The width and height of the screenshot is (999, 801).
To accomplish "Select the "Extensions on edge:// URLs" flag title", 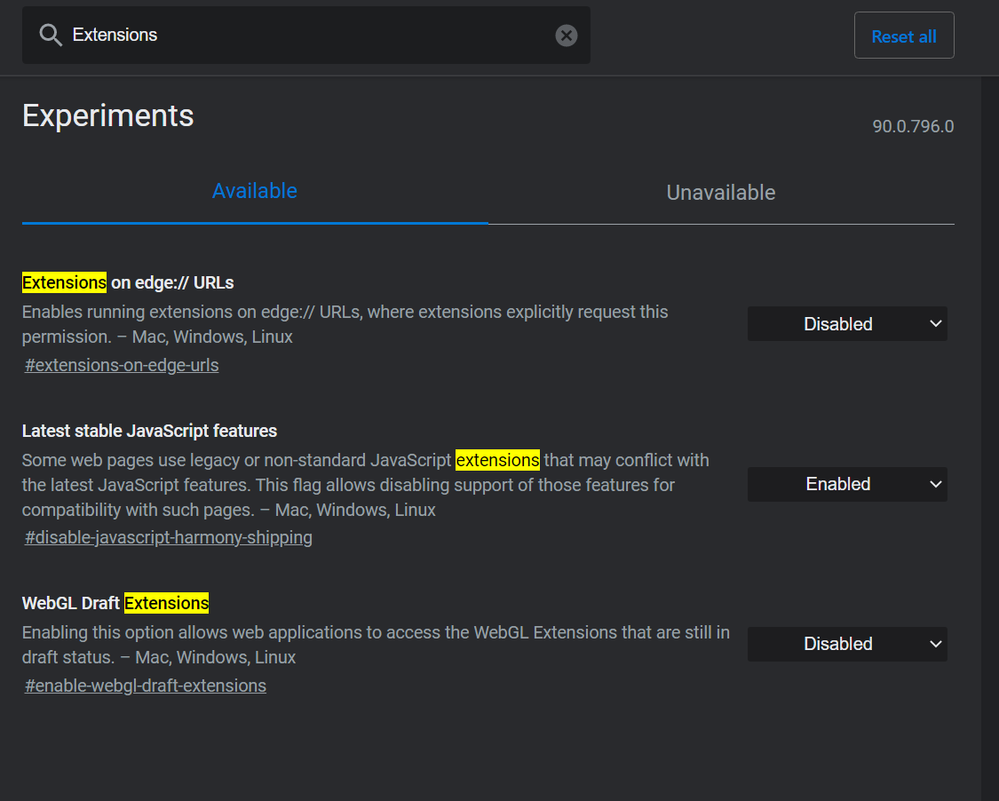I will click(x=128, y=283).
